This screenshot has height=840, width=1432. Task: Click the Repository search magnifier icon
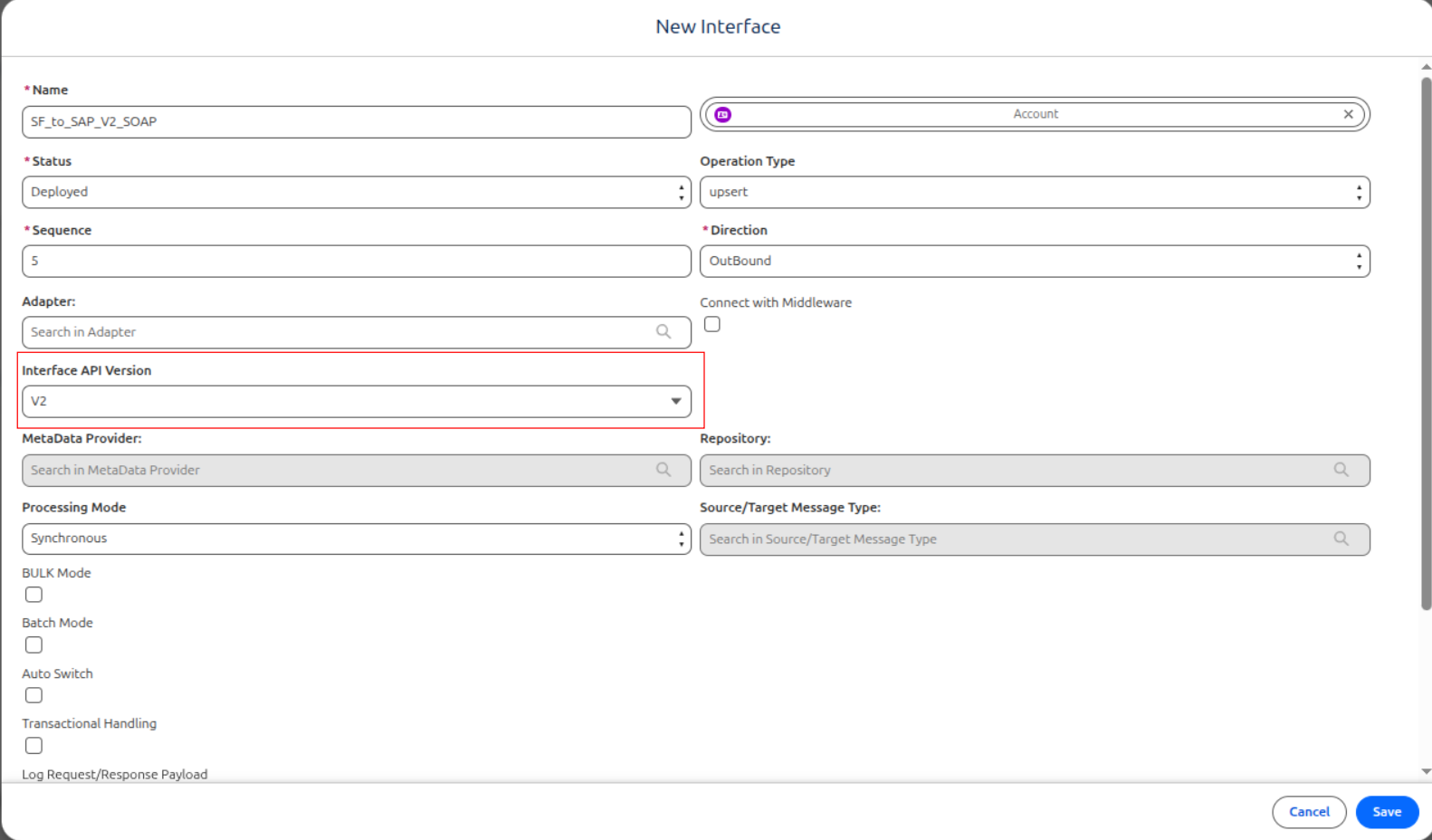(1341, 470)
